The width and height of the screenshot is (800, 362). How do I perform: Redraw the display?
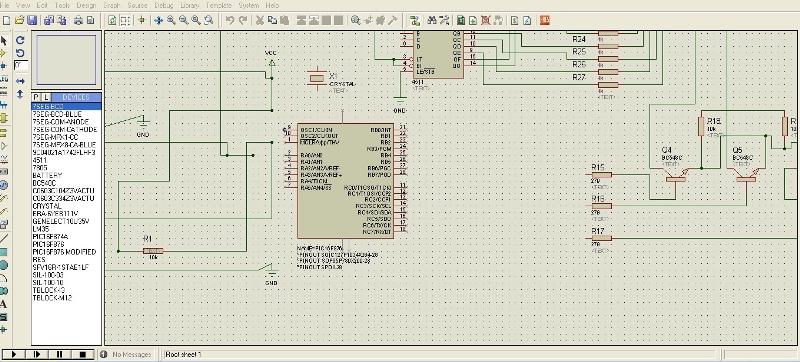click(112, 20)
